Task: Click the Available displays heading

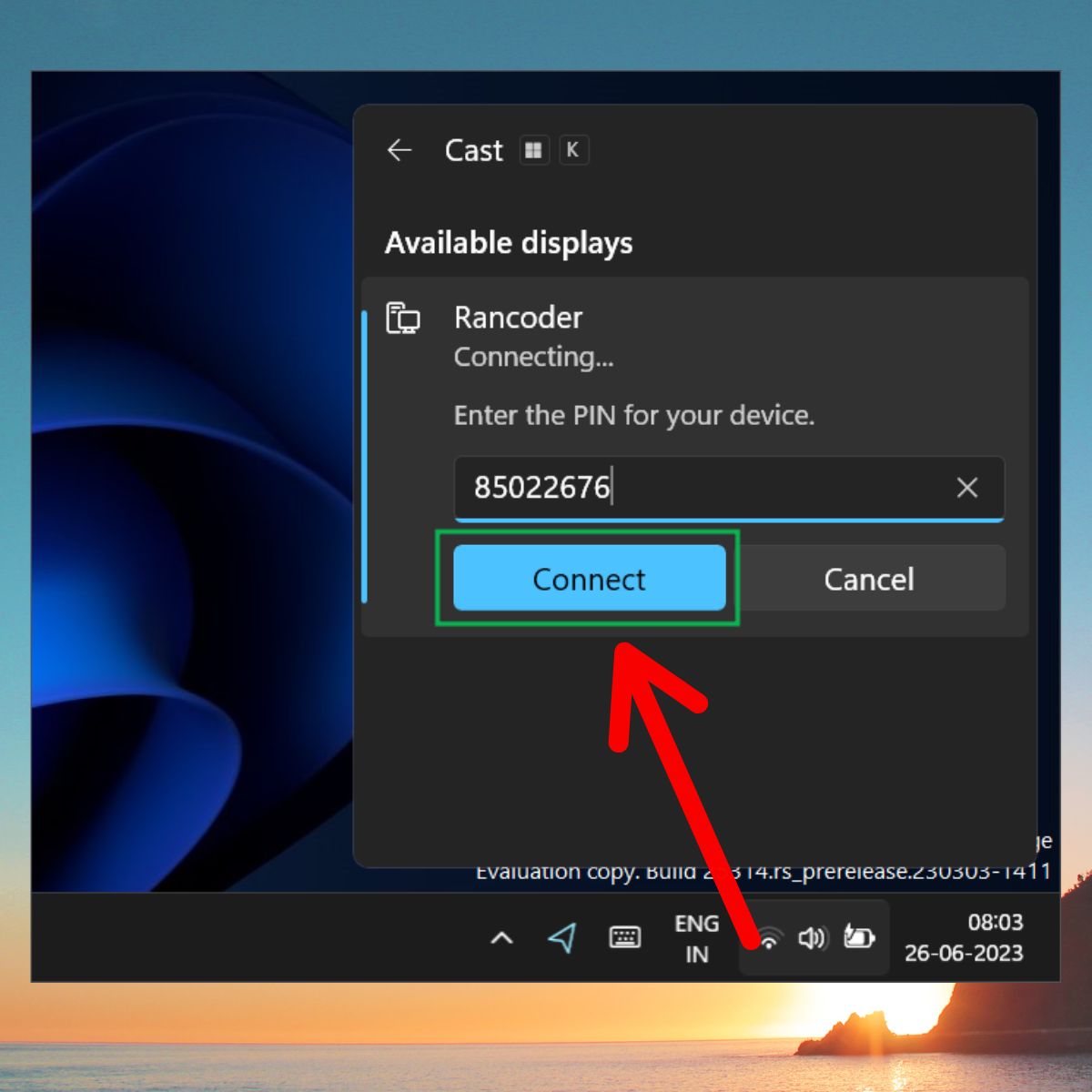Action: (509, 243)
